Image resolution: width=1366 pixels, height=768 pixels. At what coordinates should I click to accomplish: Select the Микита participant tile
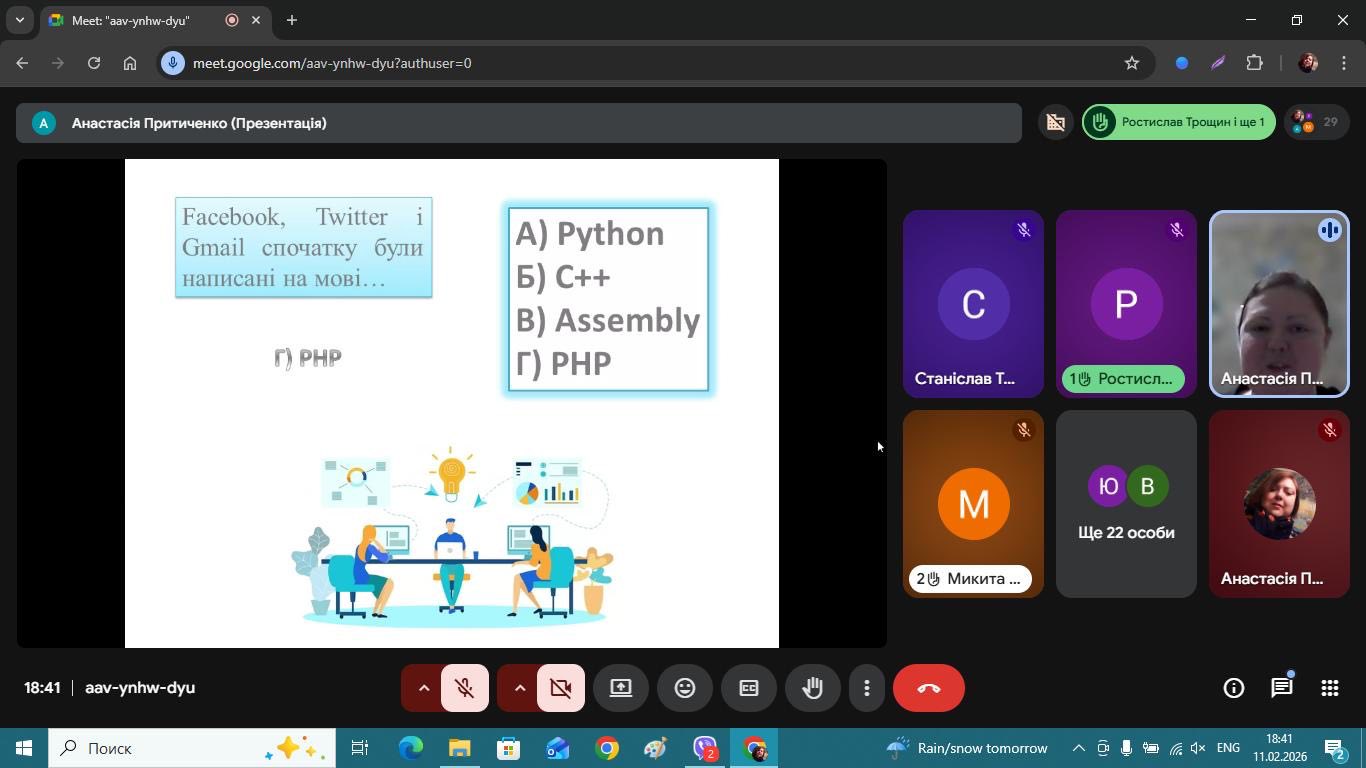pyautogui.click(x=973, y=504)
